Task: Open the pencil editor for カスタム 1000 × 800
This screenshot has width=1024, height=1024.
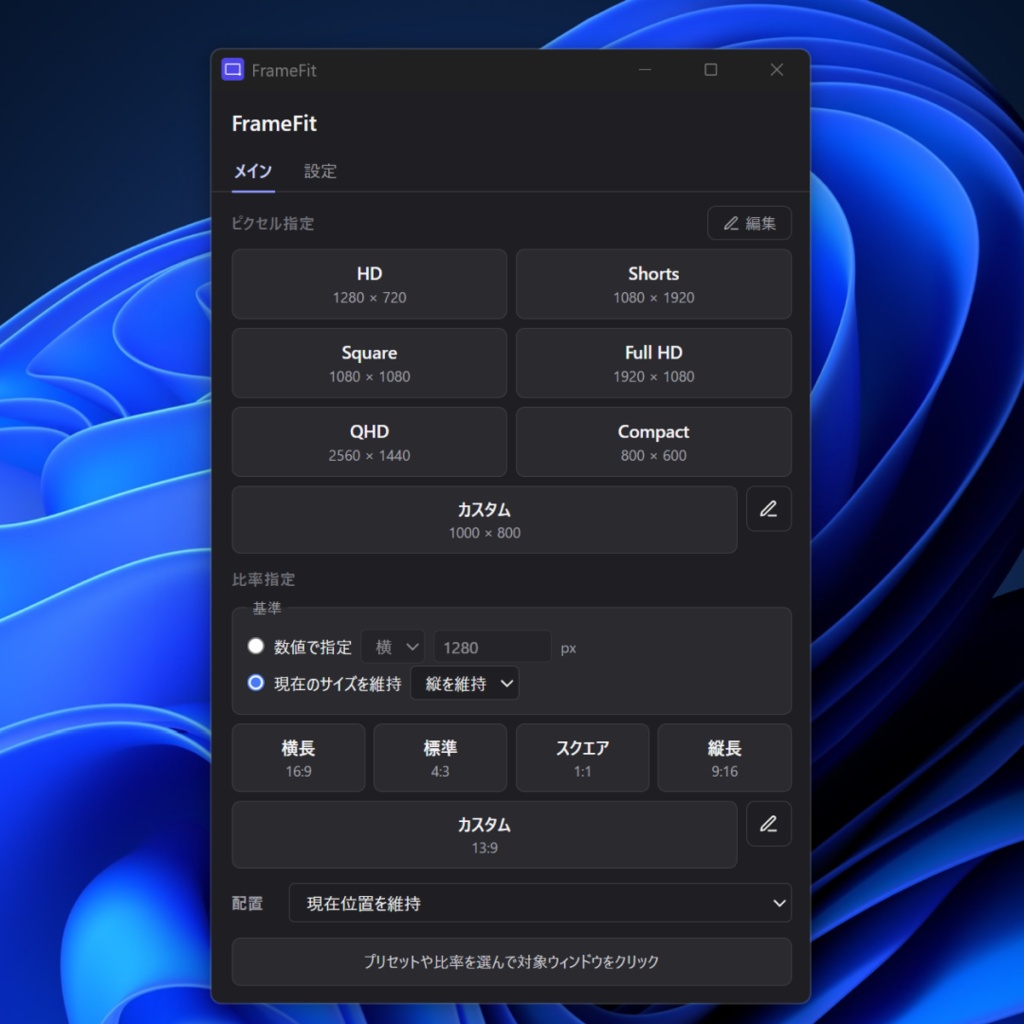Action: pos(769,509)
